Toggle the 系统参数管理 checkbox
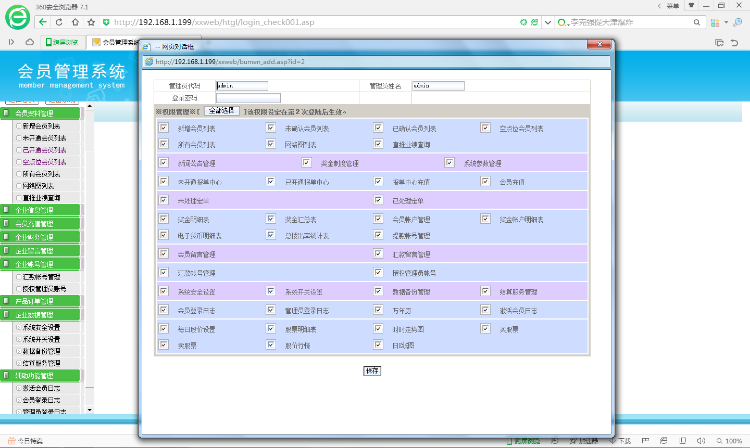 click(x=450, y=162)
